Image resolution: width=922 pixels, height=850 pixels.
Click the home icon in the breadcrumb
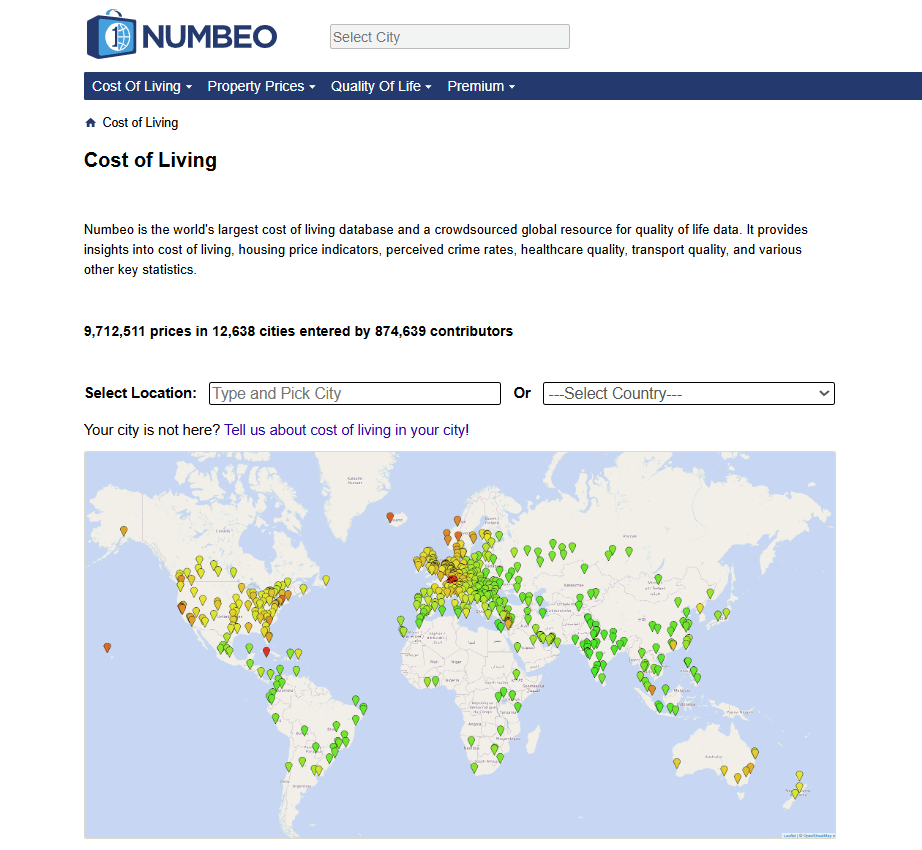pyautogui.click(x=89, y=122)
